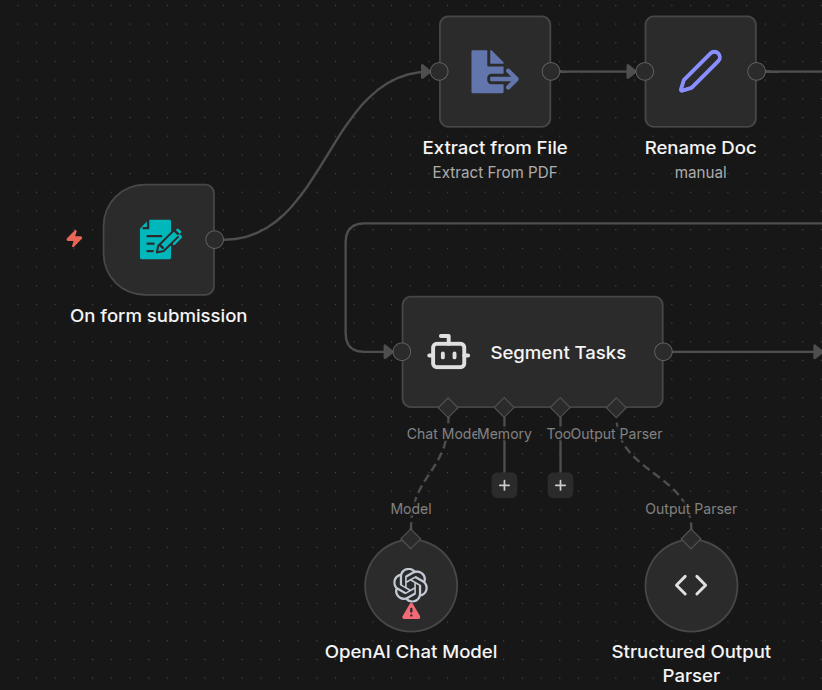Screen dimensions: 822x690
Task: Click the input handle of Extract from File
Action: point(438,71)
